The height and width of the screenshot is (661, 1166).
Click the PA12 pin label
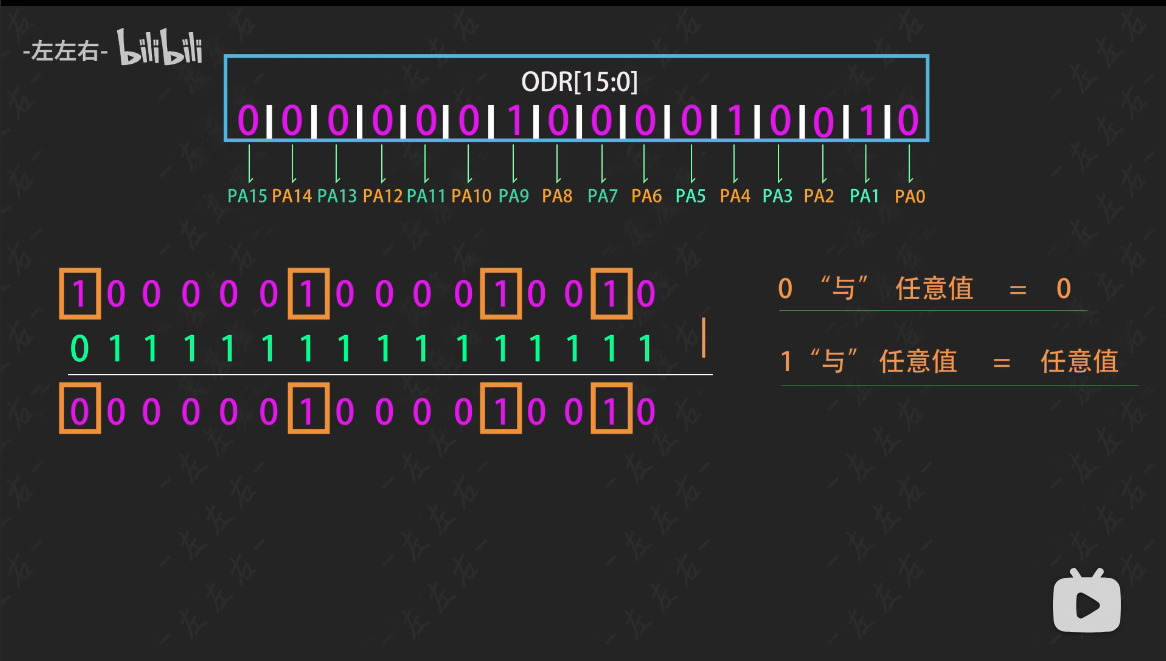tap(382, 196)
